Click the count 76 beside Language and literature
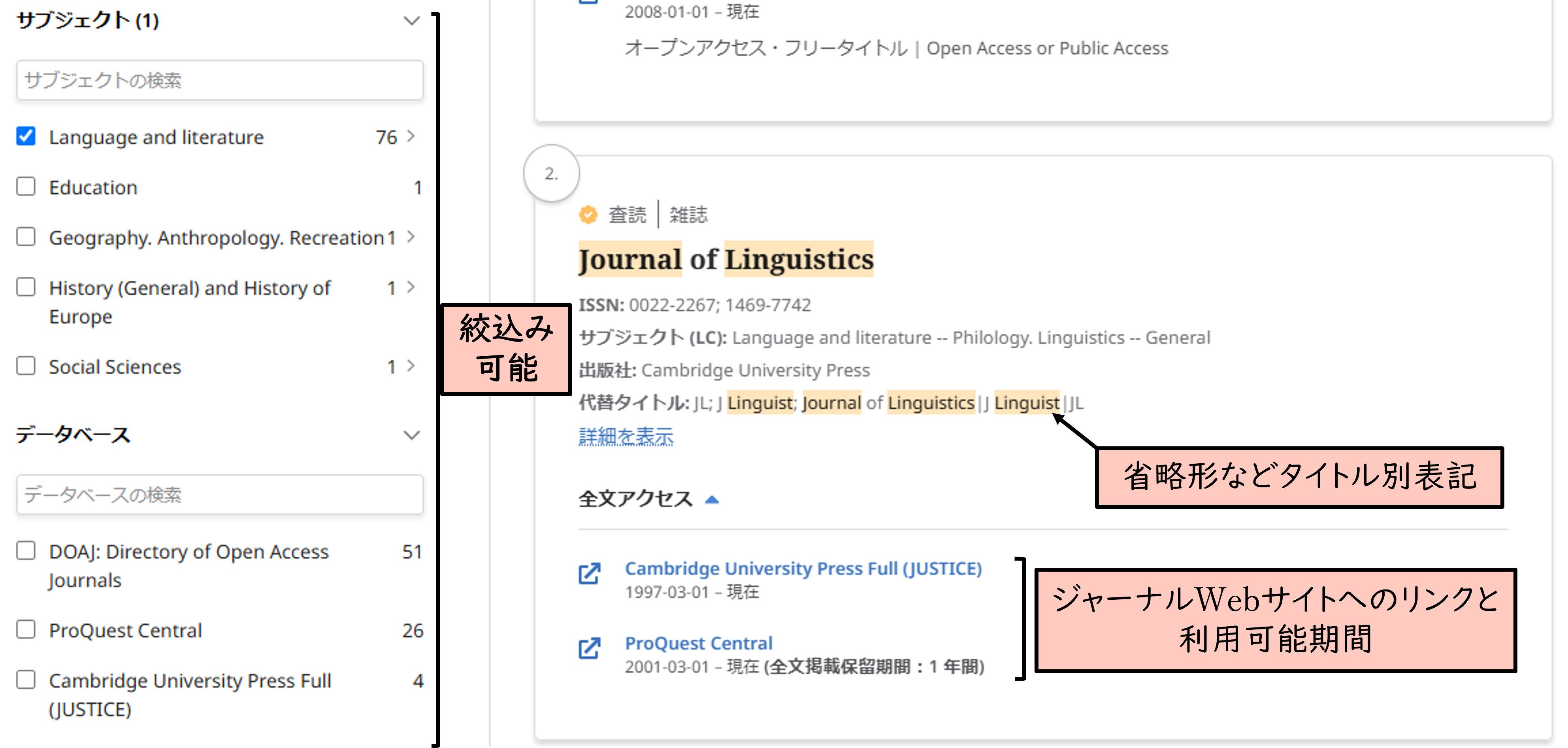 click(x=386, y=137)
